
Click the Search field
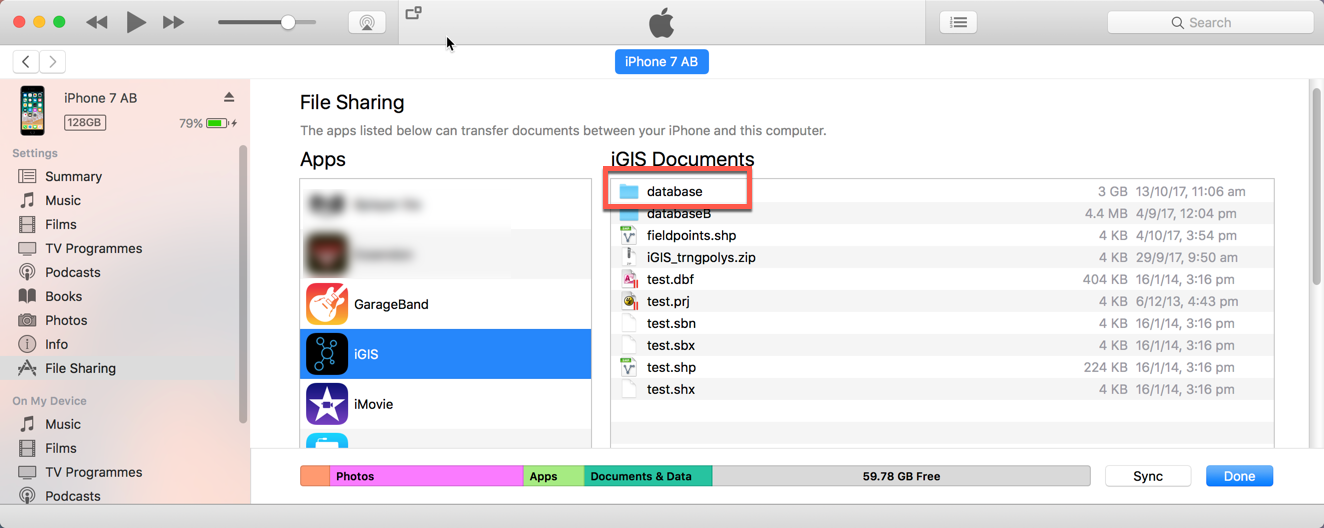click(1210, 22)
